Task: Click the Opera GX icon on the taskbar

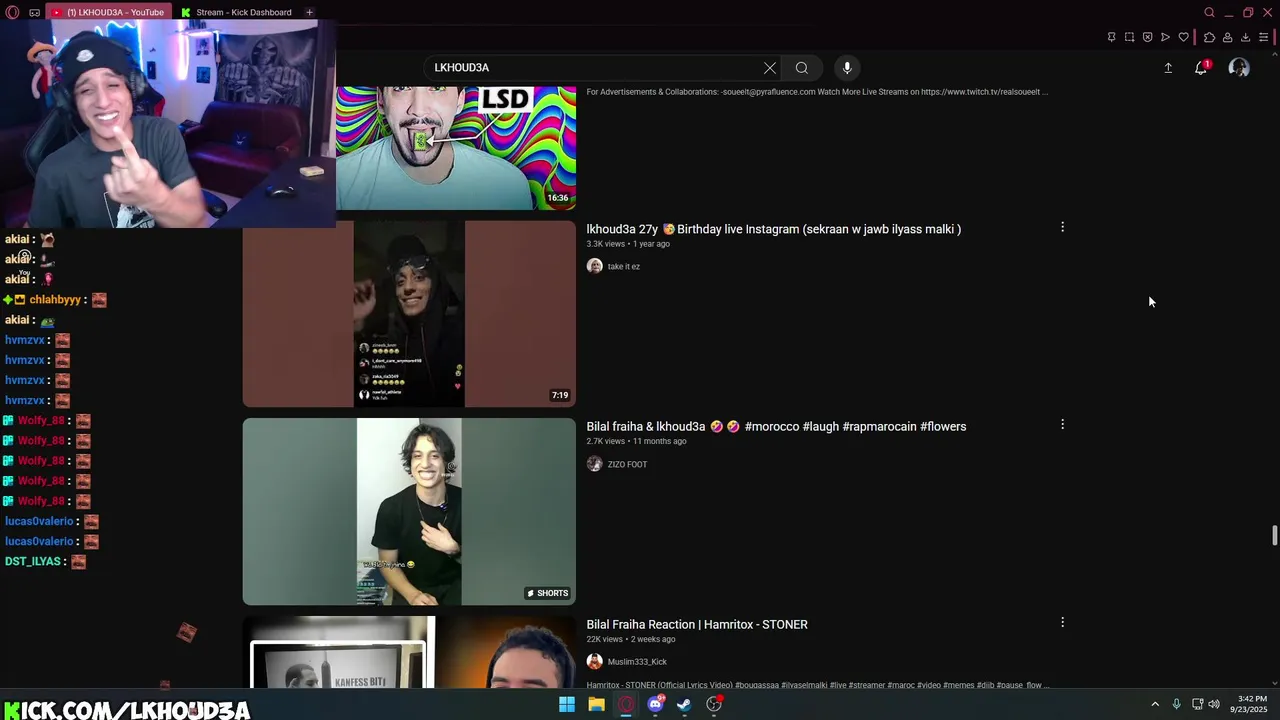Action: [x=626, y=704]
